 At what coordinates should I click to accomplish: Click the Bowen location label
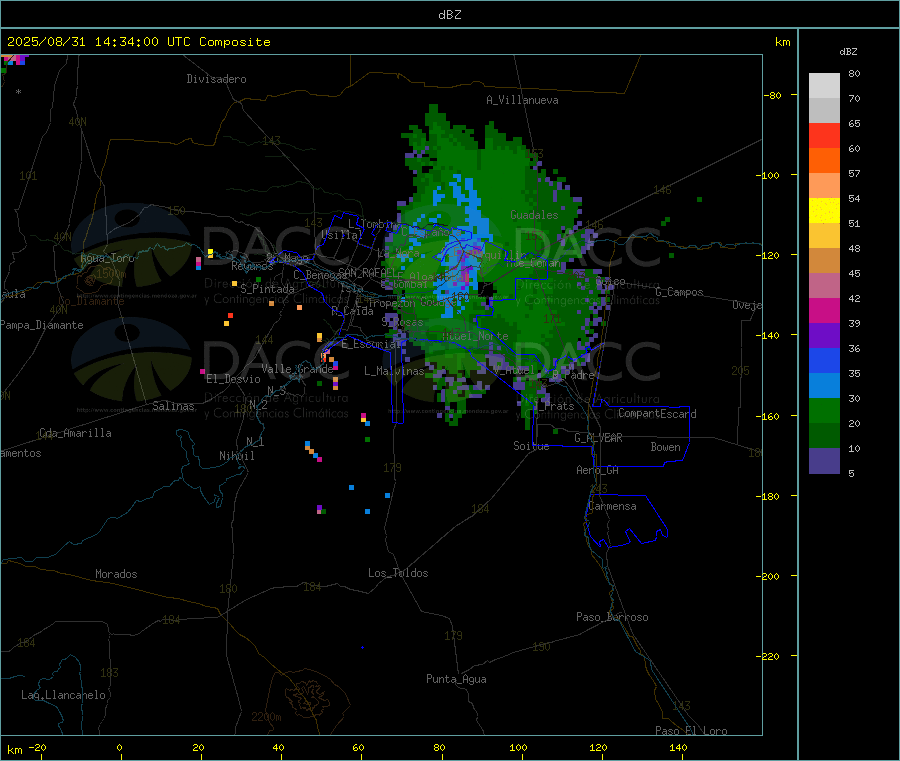coord(665,447)
